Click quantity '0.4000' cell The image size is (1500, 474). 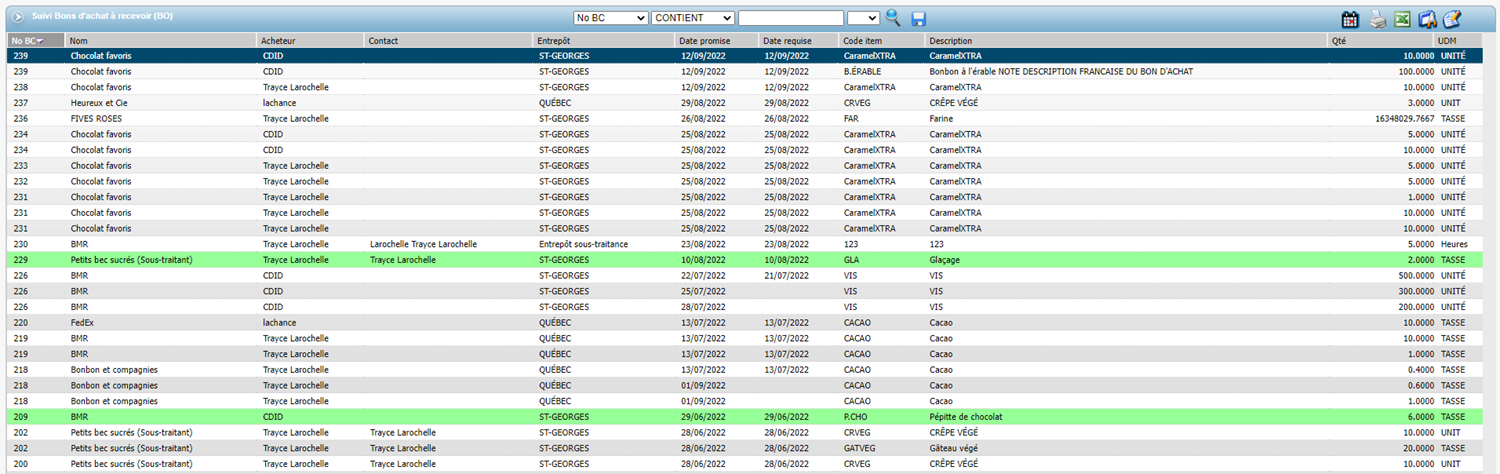[1420, 370]
